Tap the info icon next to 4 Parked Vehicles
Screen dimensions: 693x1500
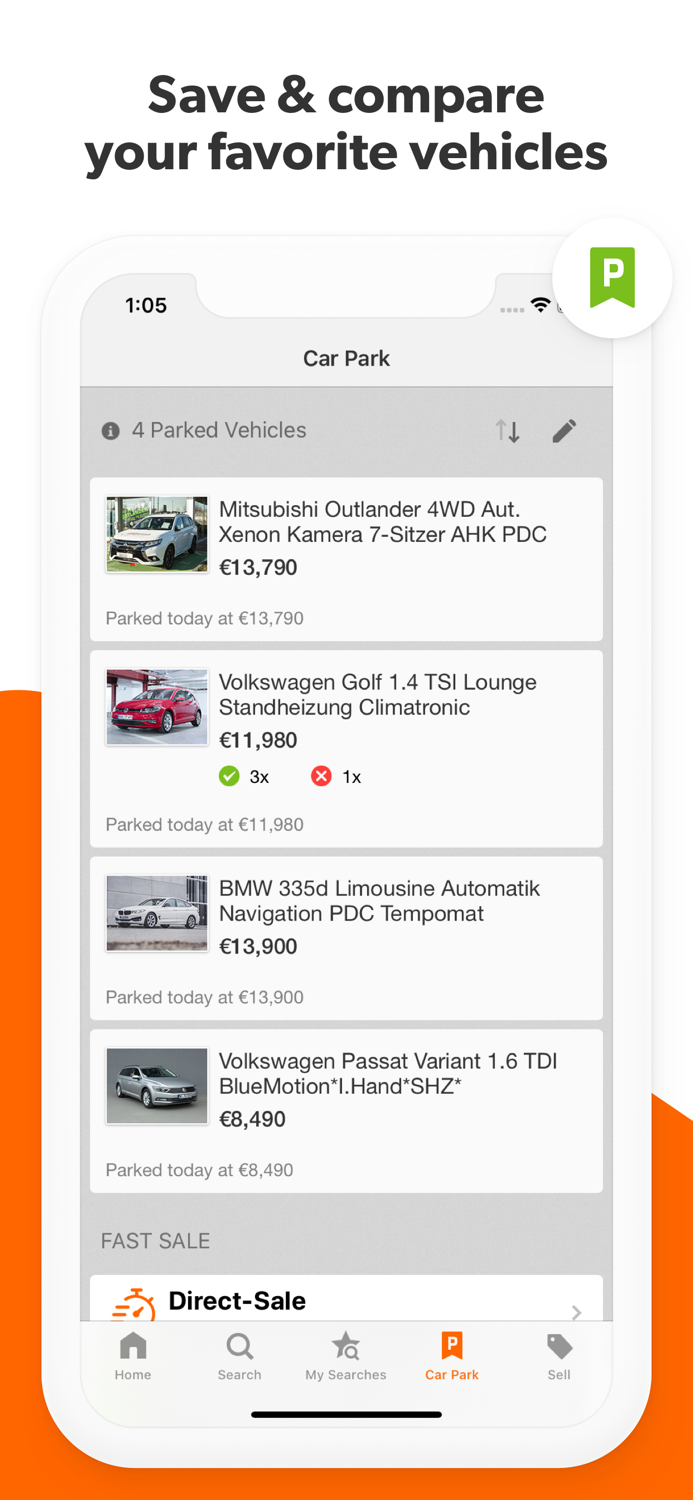tap(109, 430)
